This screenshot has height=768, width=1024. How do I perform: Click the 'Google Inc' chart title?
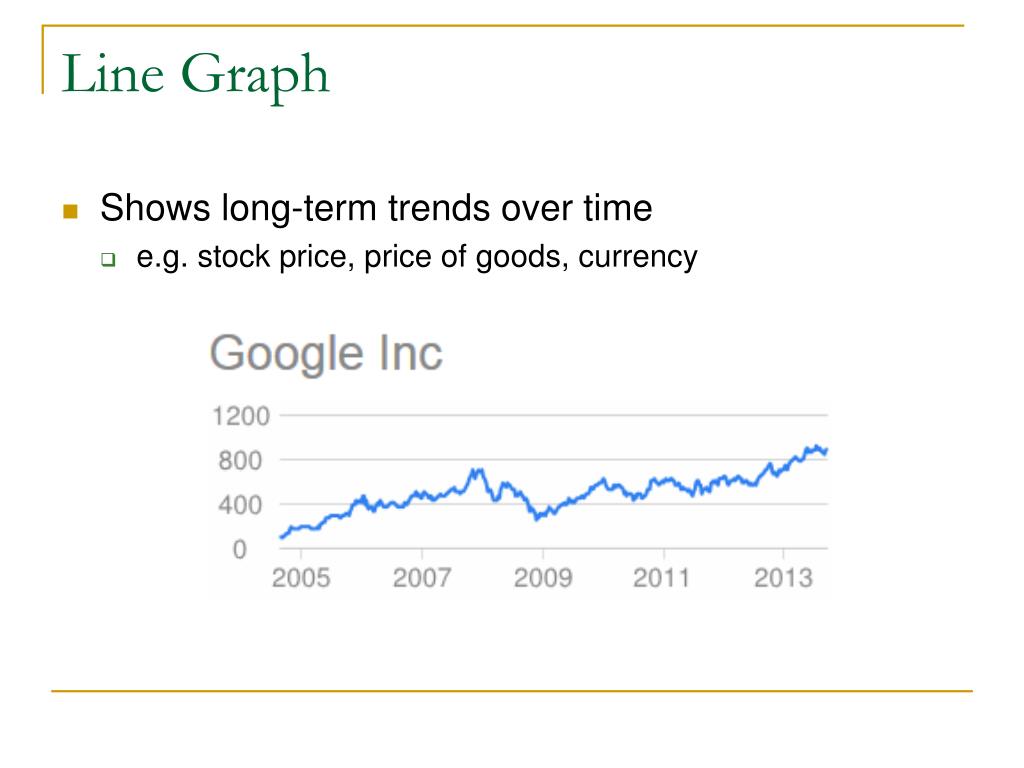(x=326, y=354)
